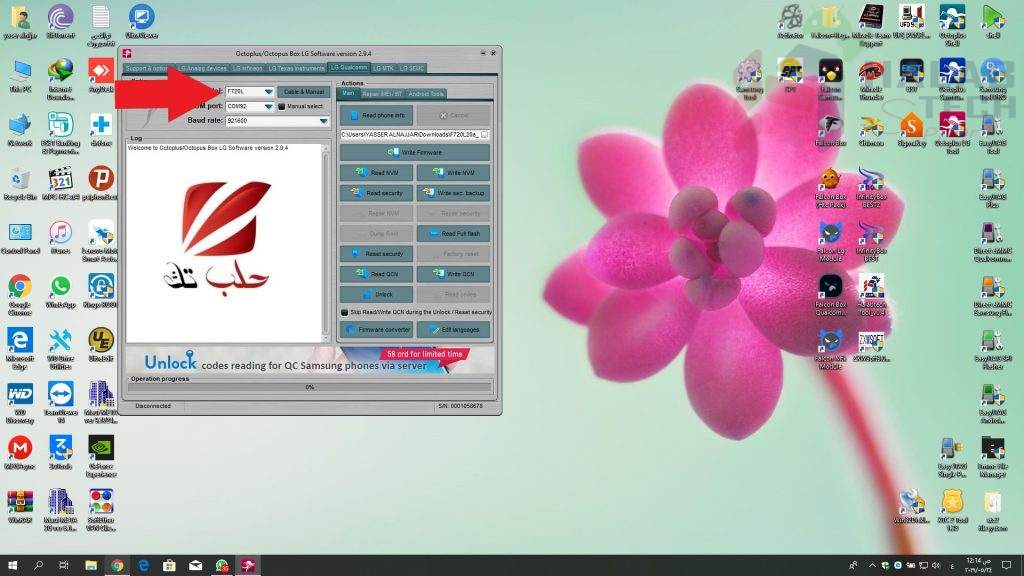Screen dimensions: 1024x576
Task: Open MPC-HC media player shortcut
Action: 60,184
